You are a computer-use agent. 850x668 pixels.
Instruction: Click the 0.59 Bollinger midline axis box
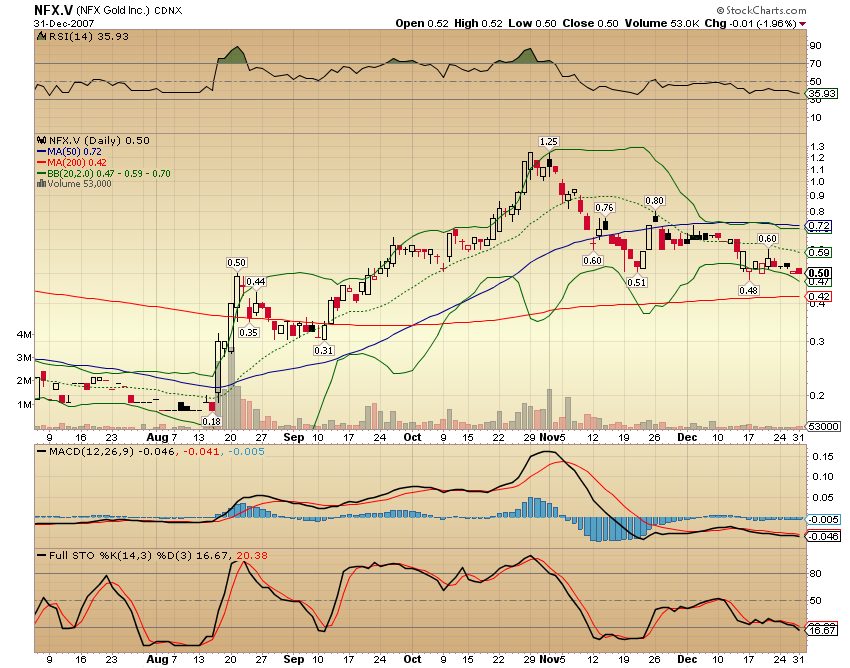click(x=819, y=252)
